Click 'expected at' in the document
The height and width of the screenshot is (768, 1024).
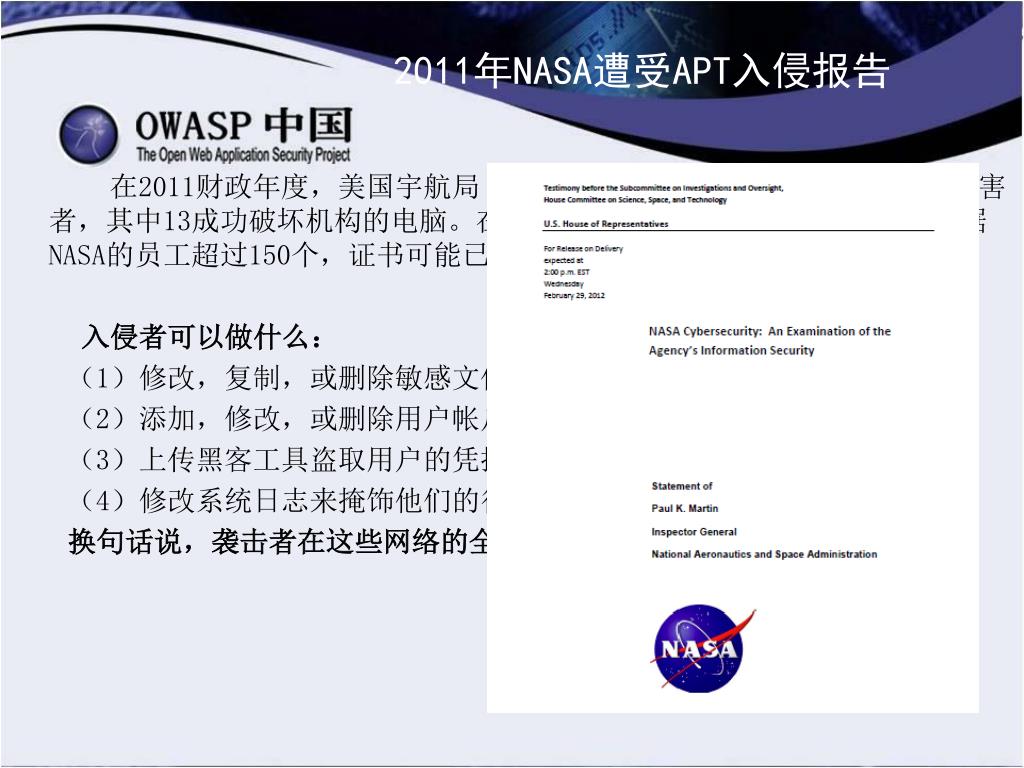pos(563,261)
